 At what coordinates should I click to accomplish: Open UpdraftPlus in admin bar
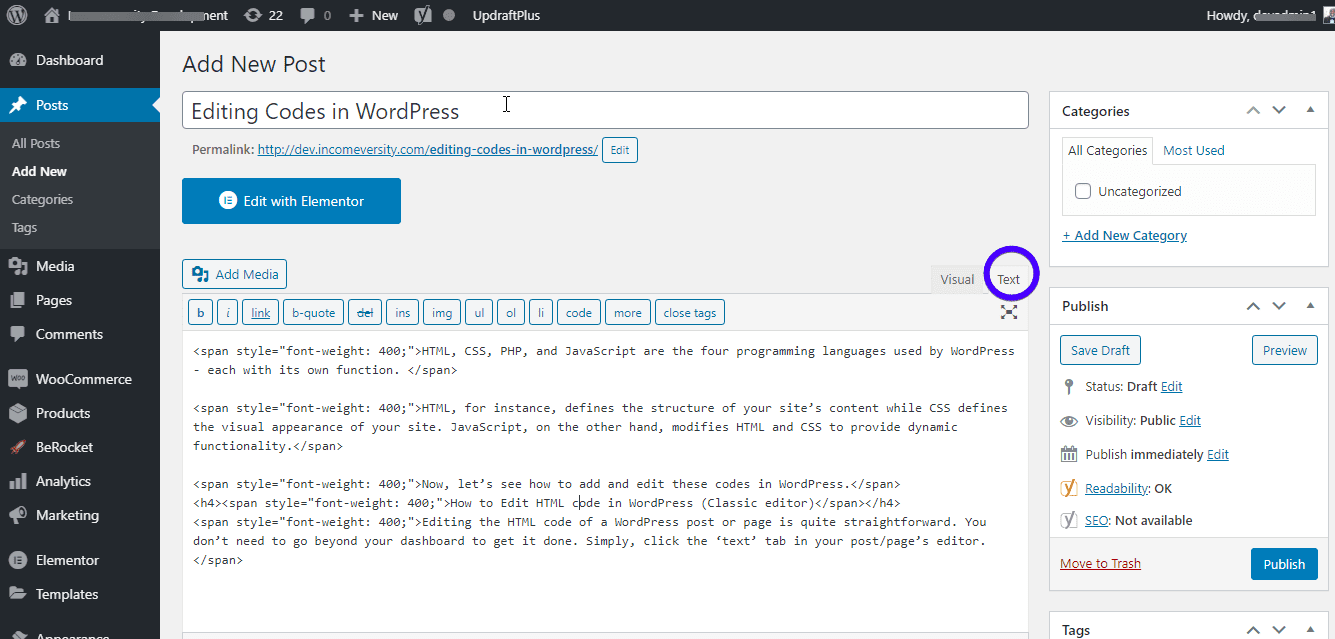click(x=506, y=15)
